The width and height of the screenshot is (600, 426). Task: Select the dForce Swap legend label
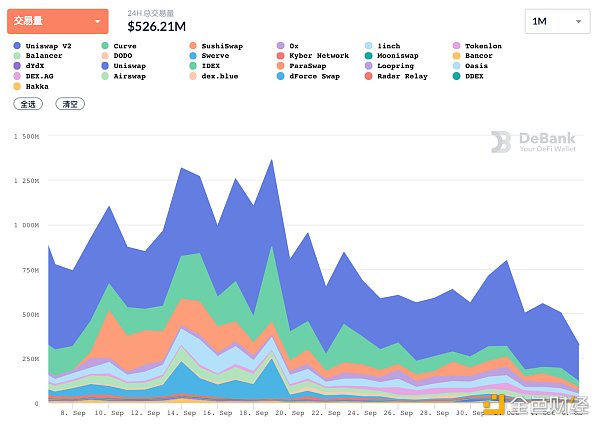pyautogui.click(x=315, y=76)
